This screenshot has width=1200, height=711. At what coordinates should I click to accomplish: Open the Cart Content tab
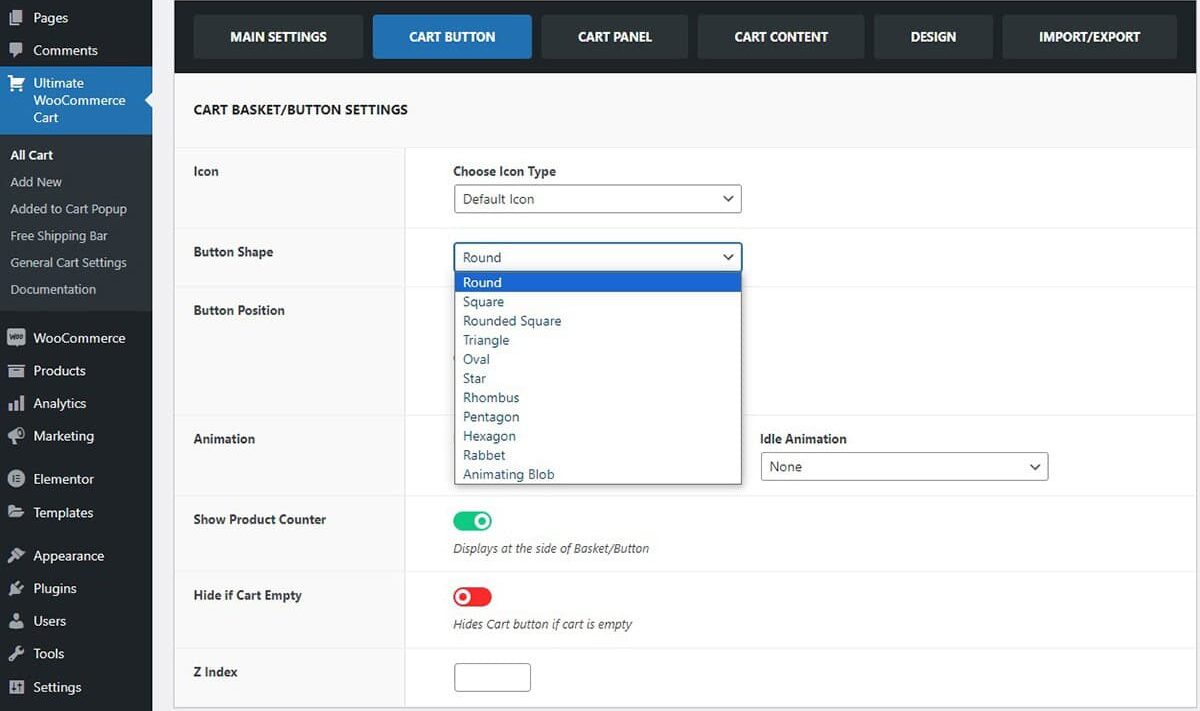tap(781, 37)
